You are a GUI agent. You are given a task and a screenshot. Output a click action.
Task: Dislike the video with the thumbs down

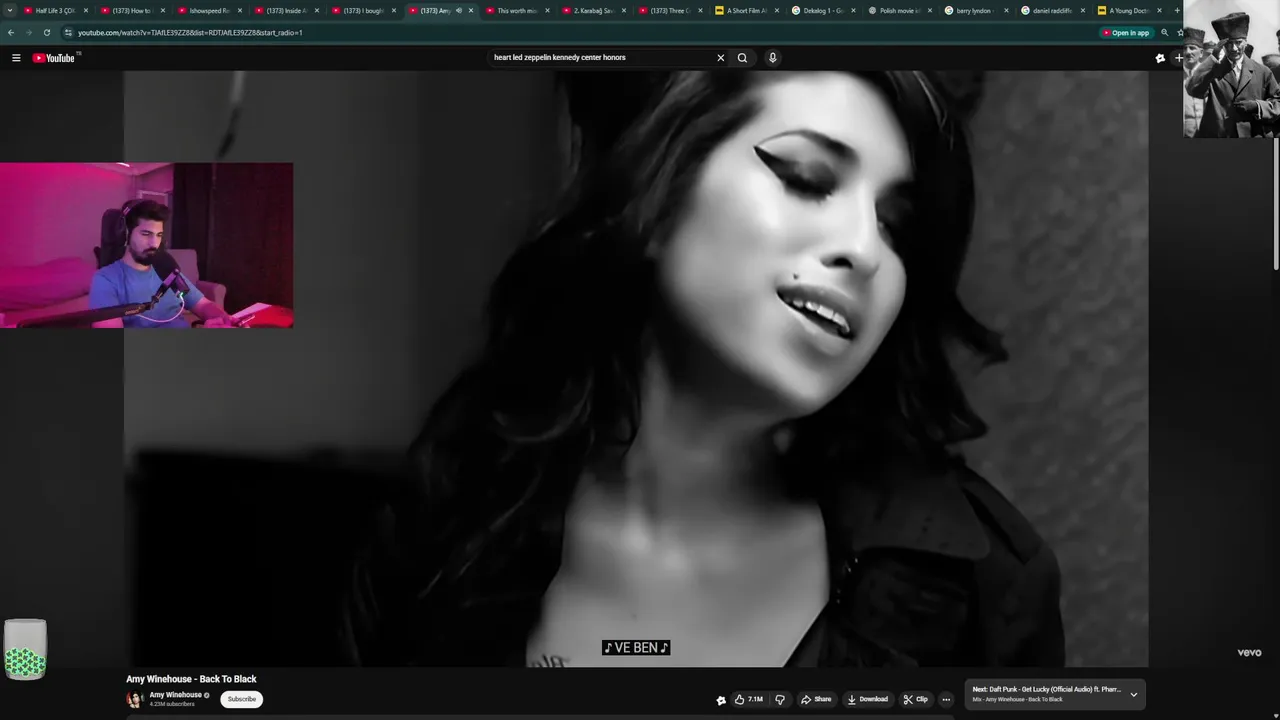pos(780,699)
